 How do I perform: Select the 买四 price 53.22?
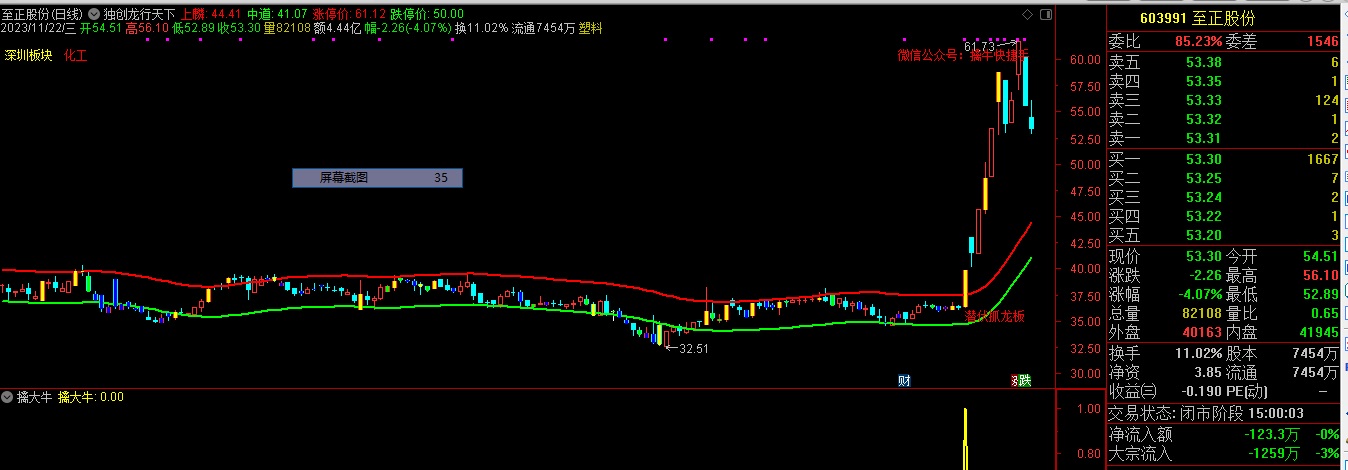(1203, 216)
